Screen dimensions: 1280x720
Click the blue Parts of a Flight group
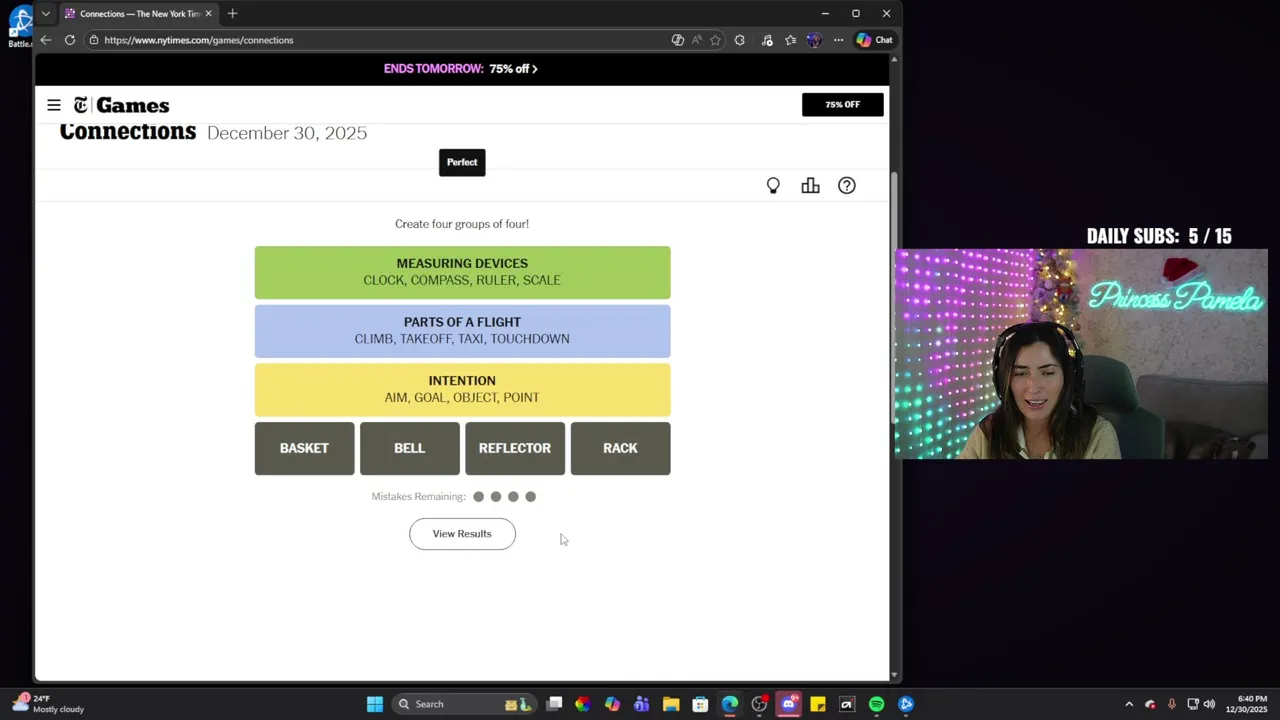pos(462,331)
